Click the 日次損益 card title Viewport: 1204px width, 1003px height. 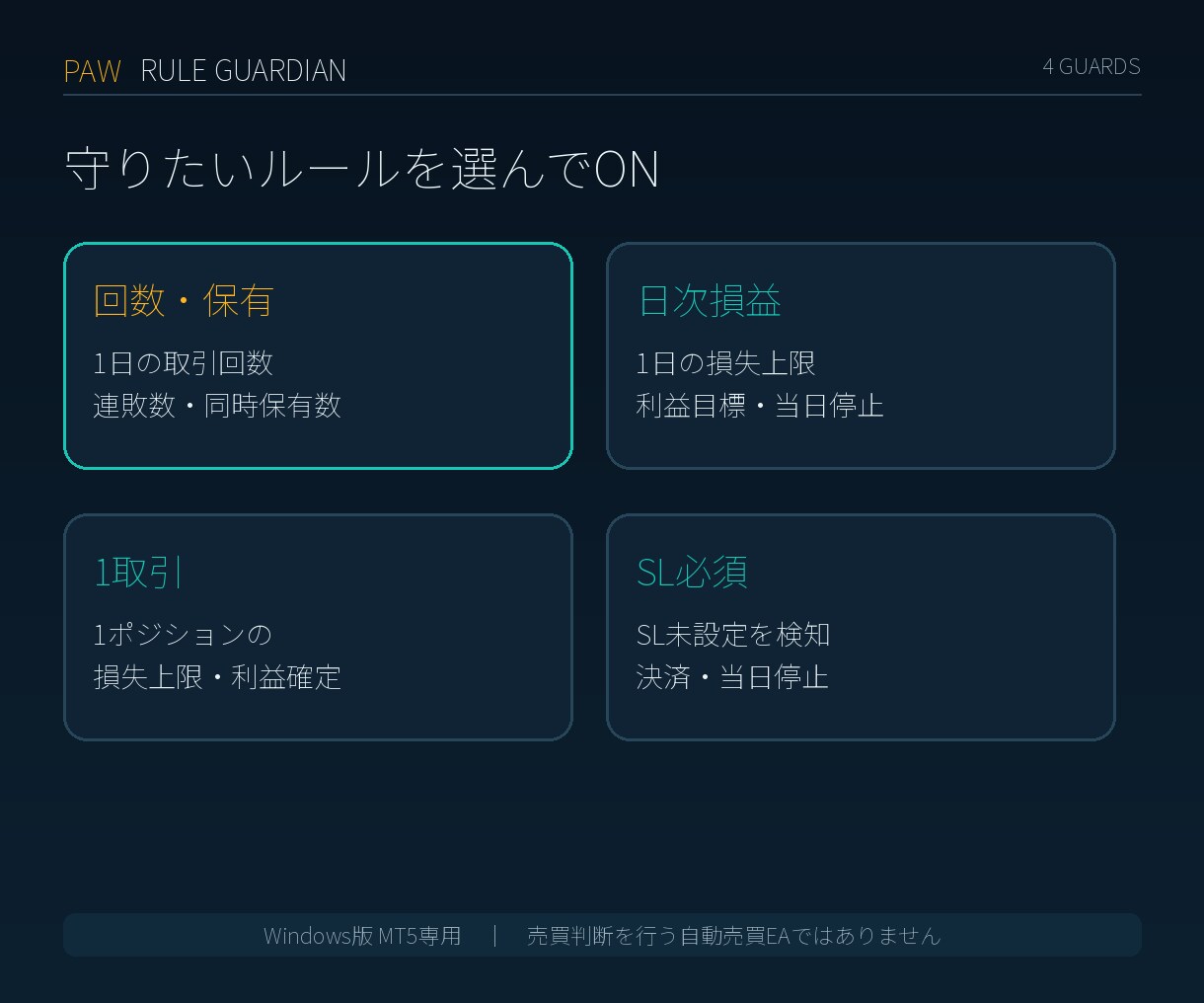(710, 300)
